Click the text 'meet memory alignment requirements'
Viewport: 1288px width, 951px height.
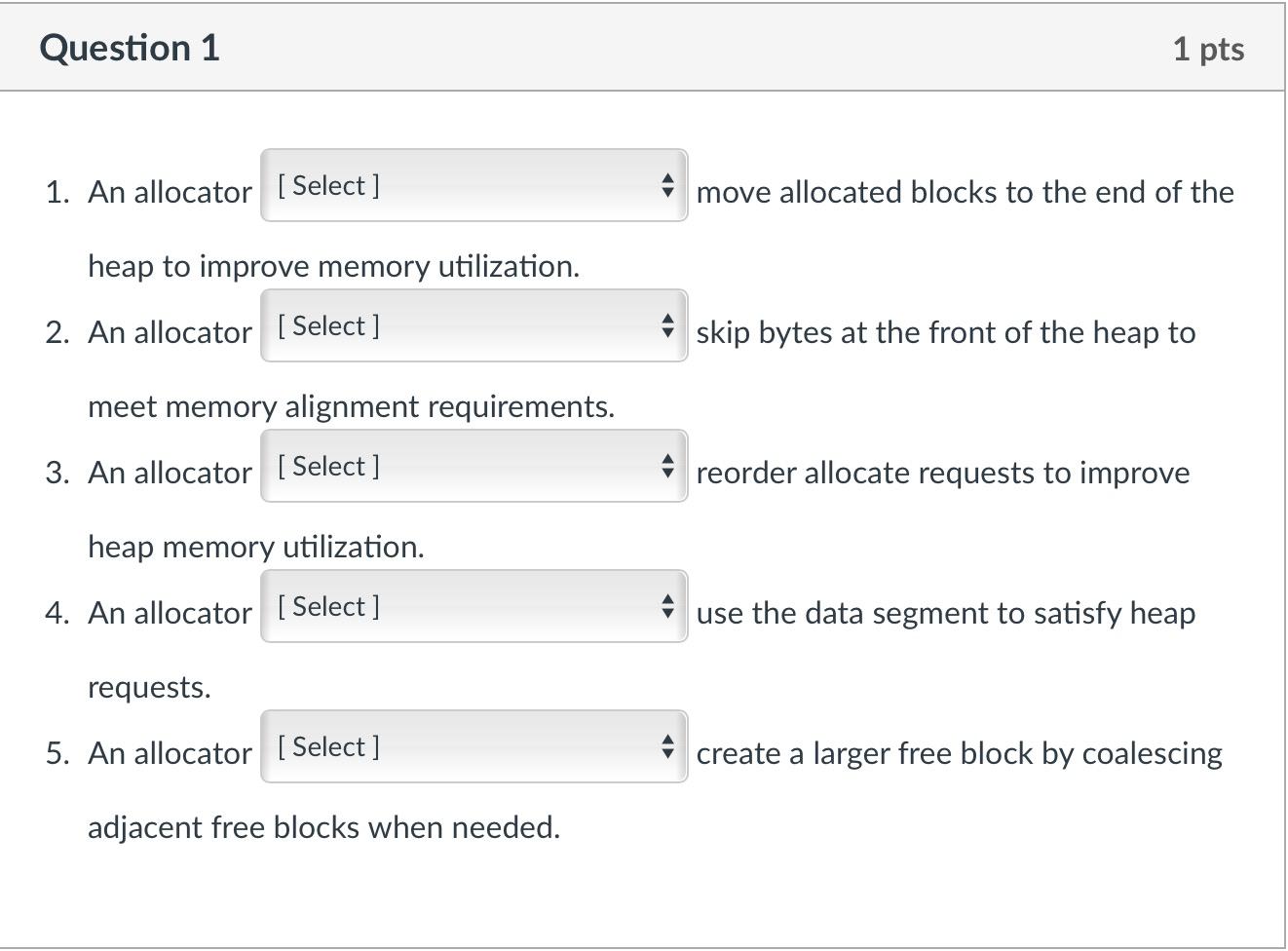pyautogui.click(x=351, y=406)
